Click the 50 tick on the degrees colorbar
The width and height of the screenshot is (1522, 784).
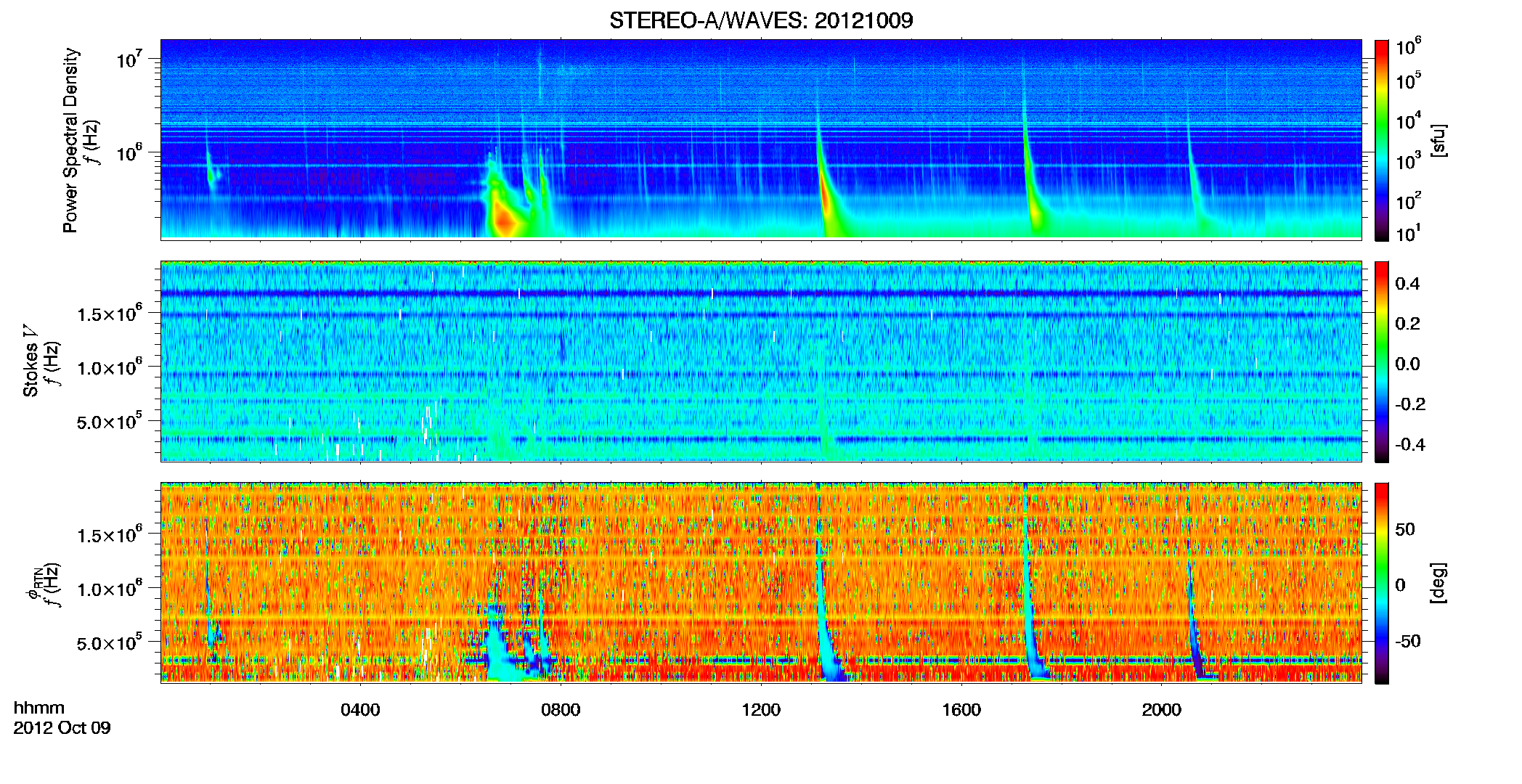pyautogui.click(x=1405, y=529)
